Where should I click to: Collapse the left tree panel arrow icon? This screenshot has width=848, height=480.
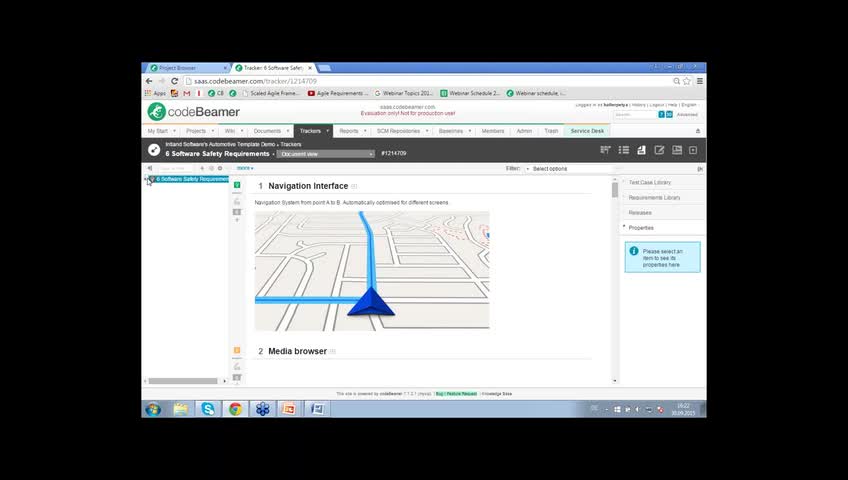pyautogui.click(x=150, y=168)
